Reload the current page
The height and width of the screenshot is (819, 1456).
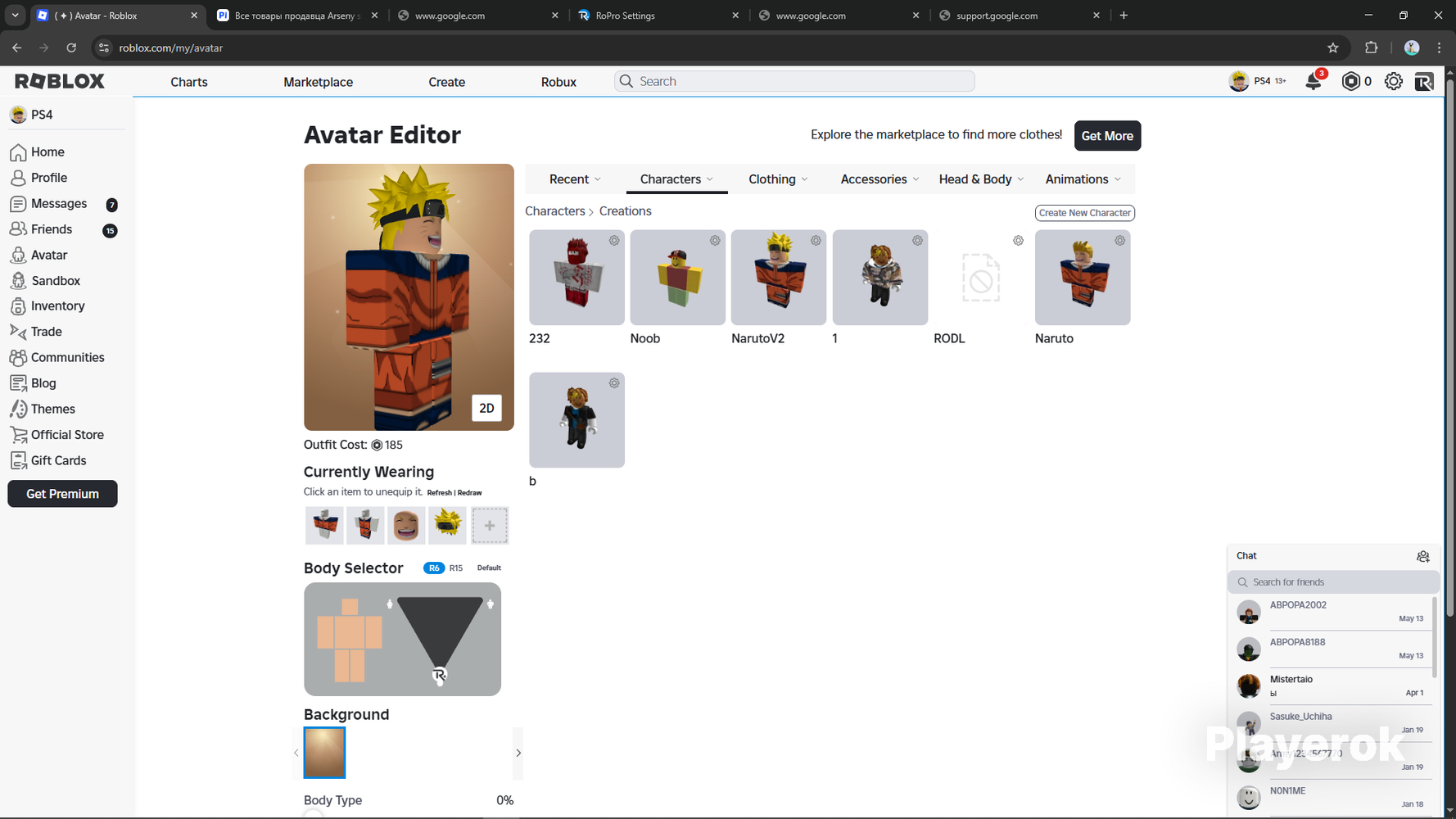tap(71, 48)
